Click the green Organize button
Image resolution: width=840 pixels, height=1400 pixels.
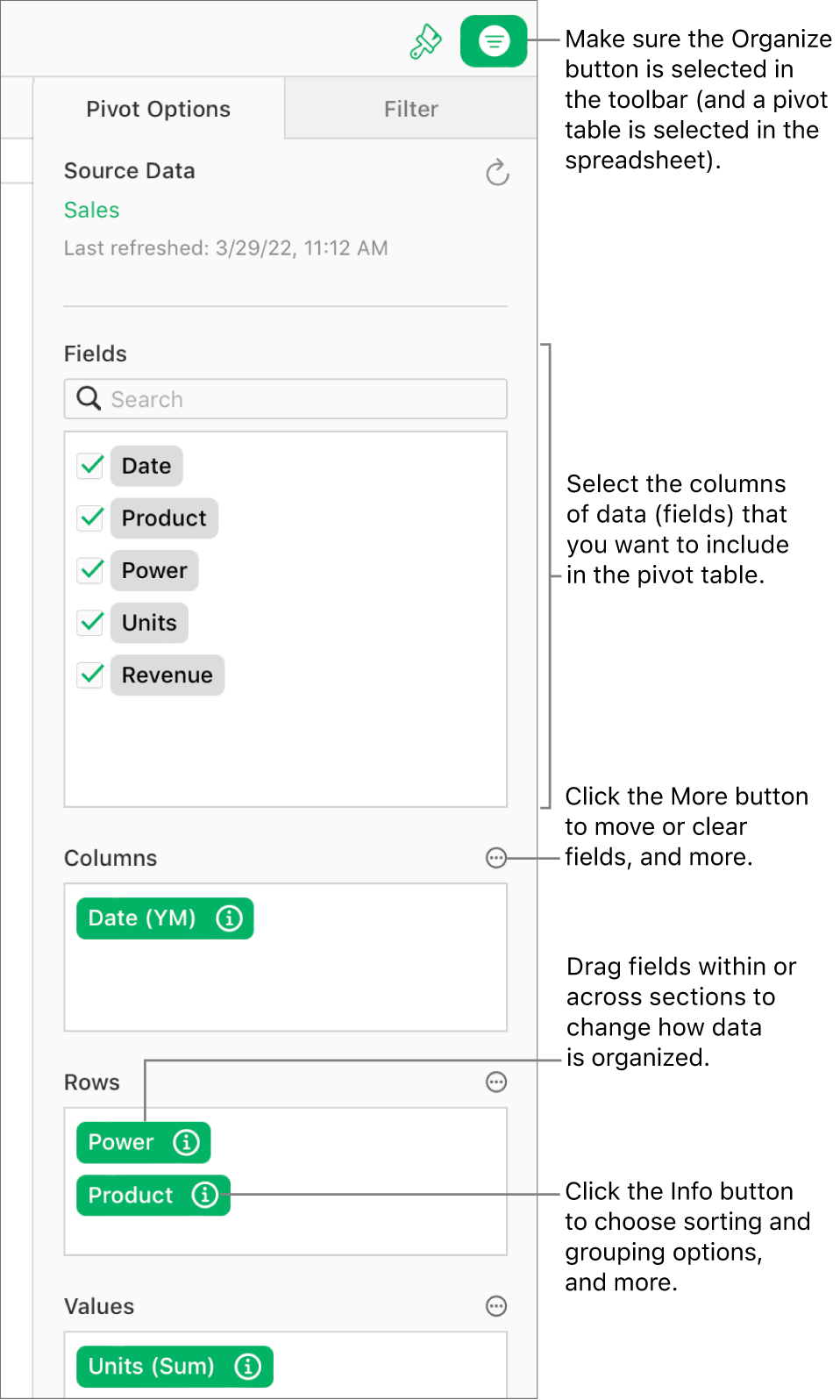click(493, 39)
